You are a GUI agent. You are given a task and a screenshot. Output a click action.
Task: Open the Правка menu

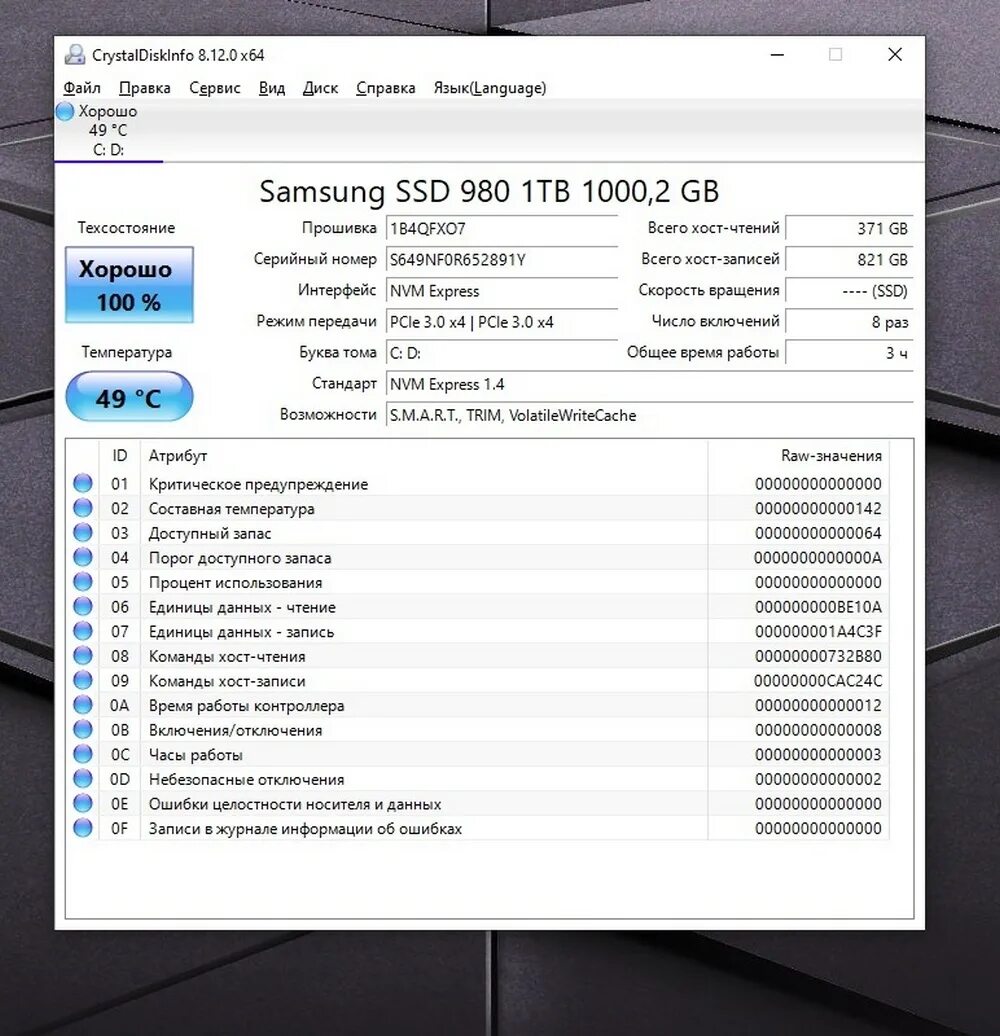pos(145,88)
